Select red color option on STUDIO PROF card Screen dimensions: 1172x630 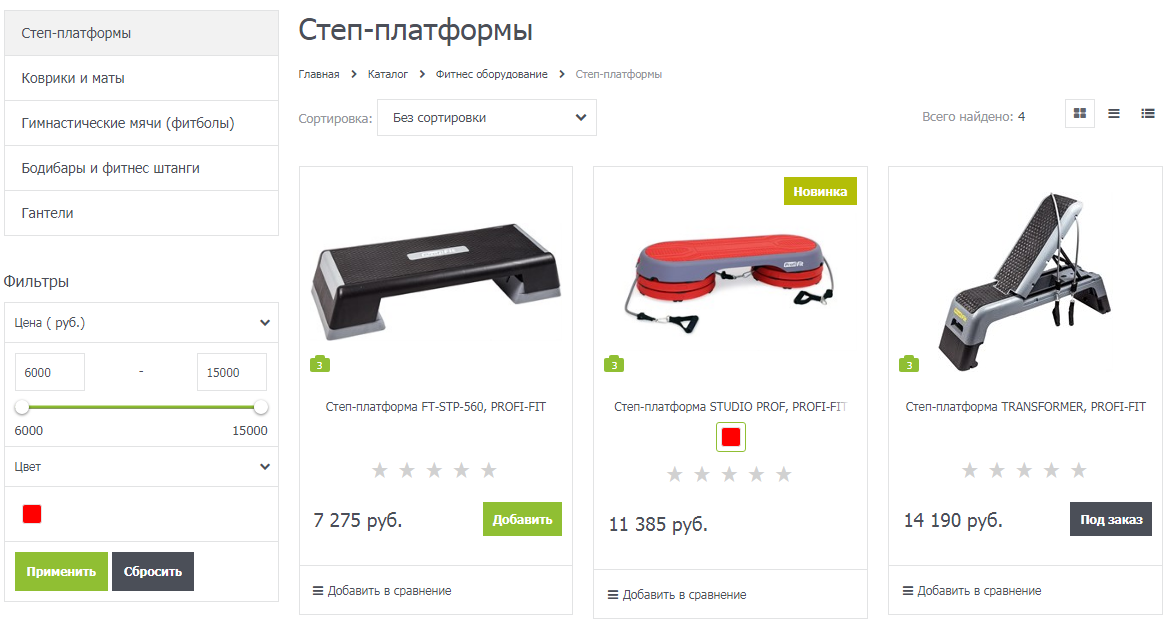pyautogui.click(x=730, y=437)
